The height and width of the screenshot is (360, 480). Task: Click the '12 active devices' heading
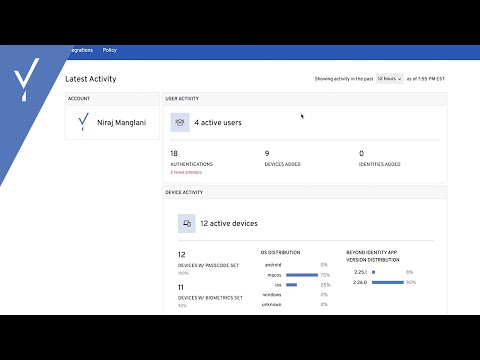229,223
